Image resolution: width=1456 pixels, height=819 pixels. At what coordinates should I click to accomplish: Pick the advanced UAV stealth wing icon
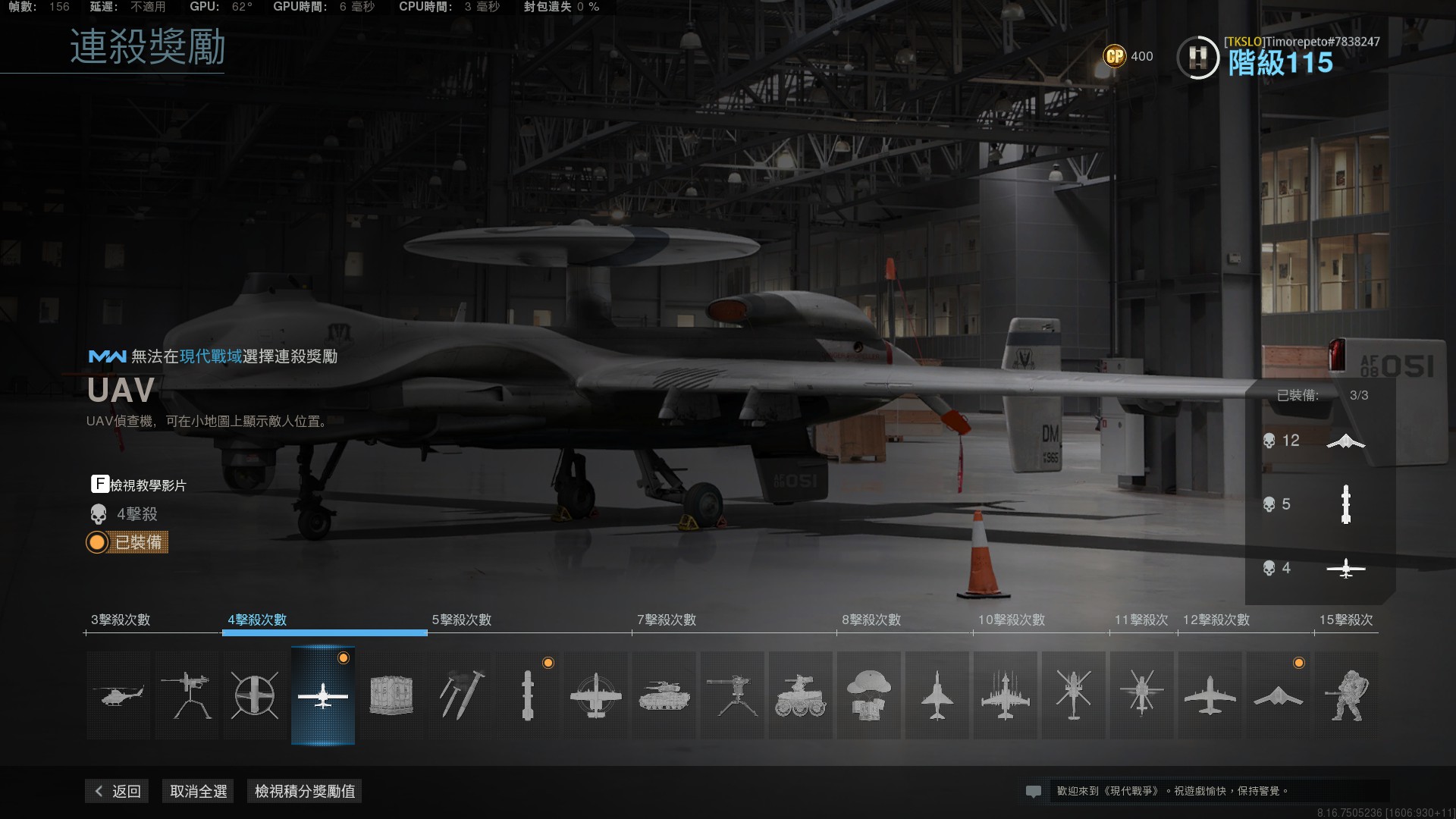coord(1279,695)
